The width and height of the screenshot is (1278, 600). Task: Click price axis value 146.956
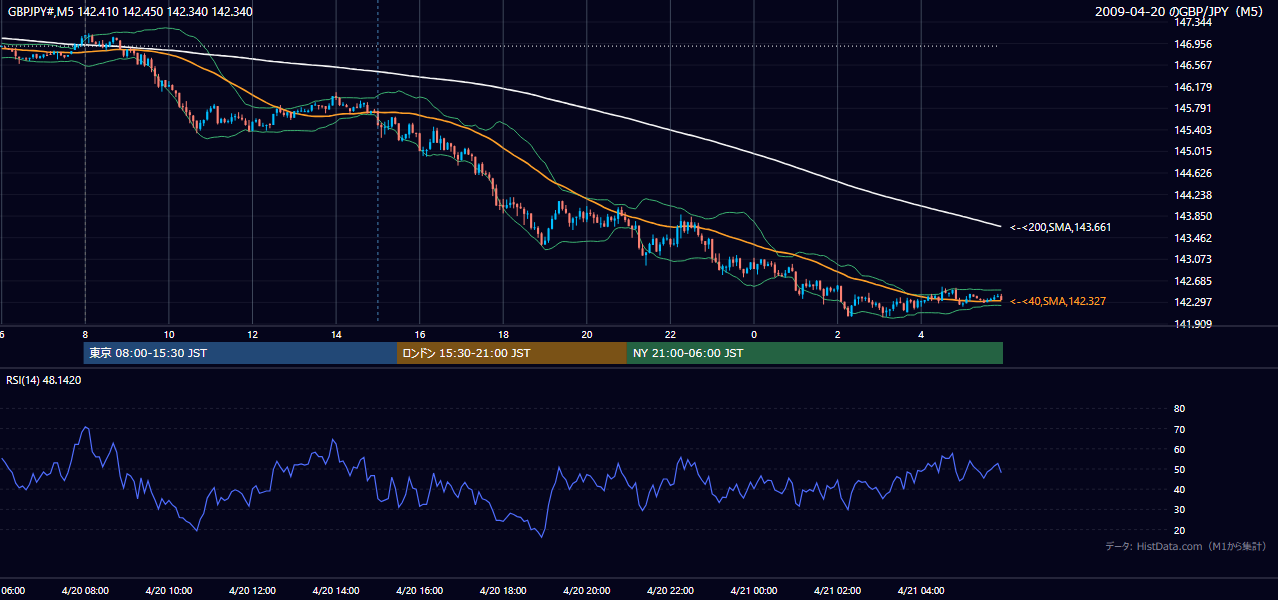[1194, 44]
